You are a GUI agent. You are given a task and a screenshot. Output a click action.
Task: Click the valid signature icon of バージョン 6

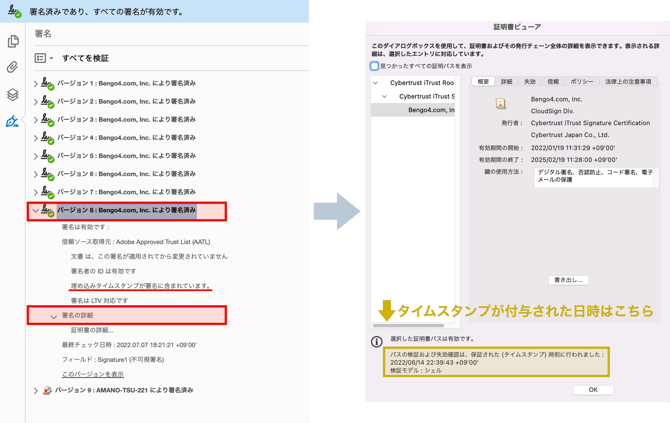(x=47, y=174)
